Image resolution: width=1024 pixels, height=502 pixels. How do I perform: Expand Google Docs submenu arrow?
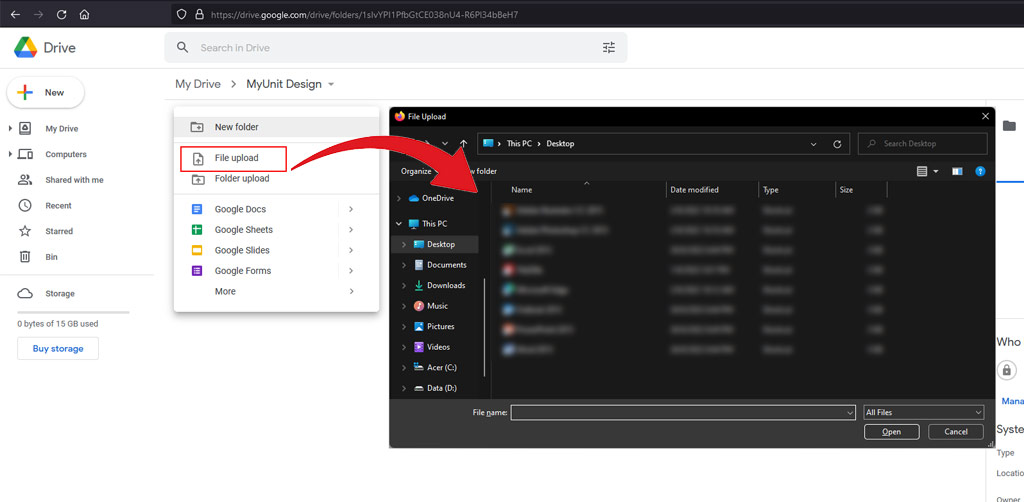[x=351, y=210]
